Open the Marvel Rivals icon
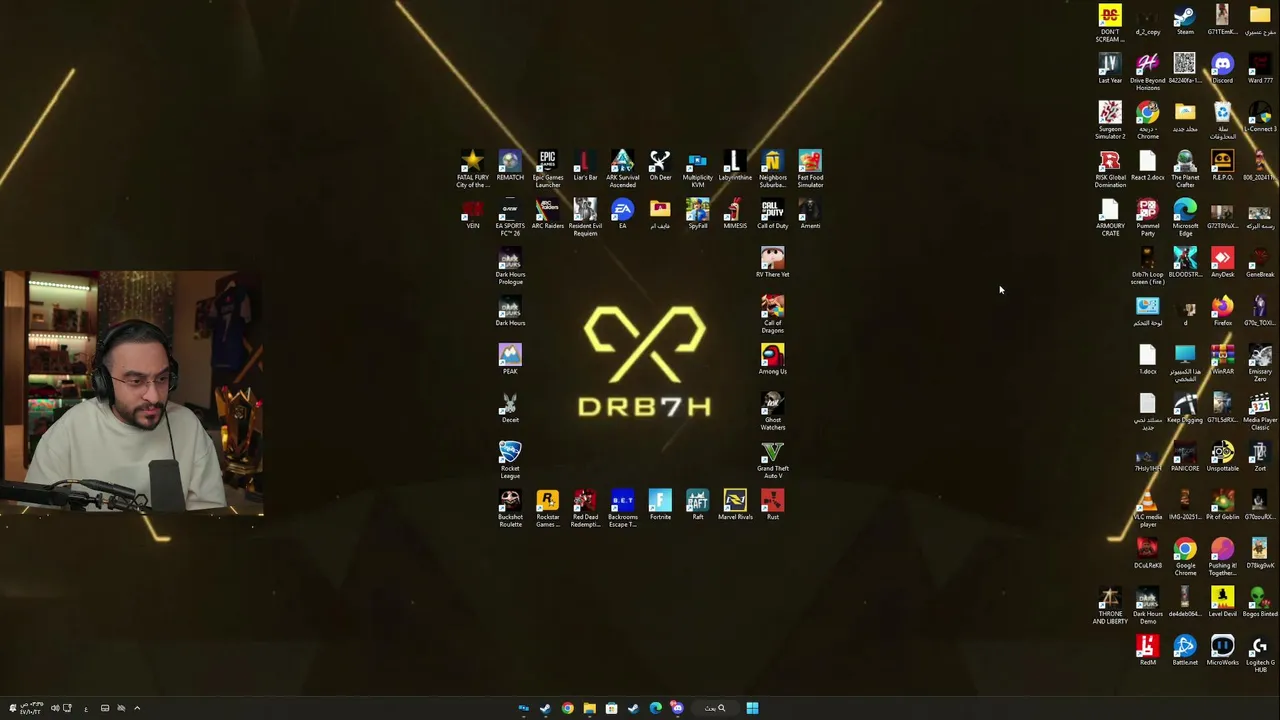 (x=735, y=505)
